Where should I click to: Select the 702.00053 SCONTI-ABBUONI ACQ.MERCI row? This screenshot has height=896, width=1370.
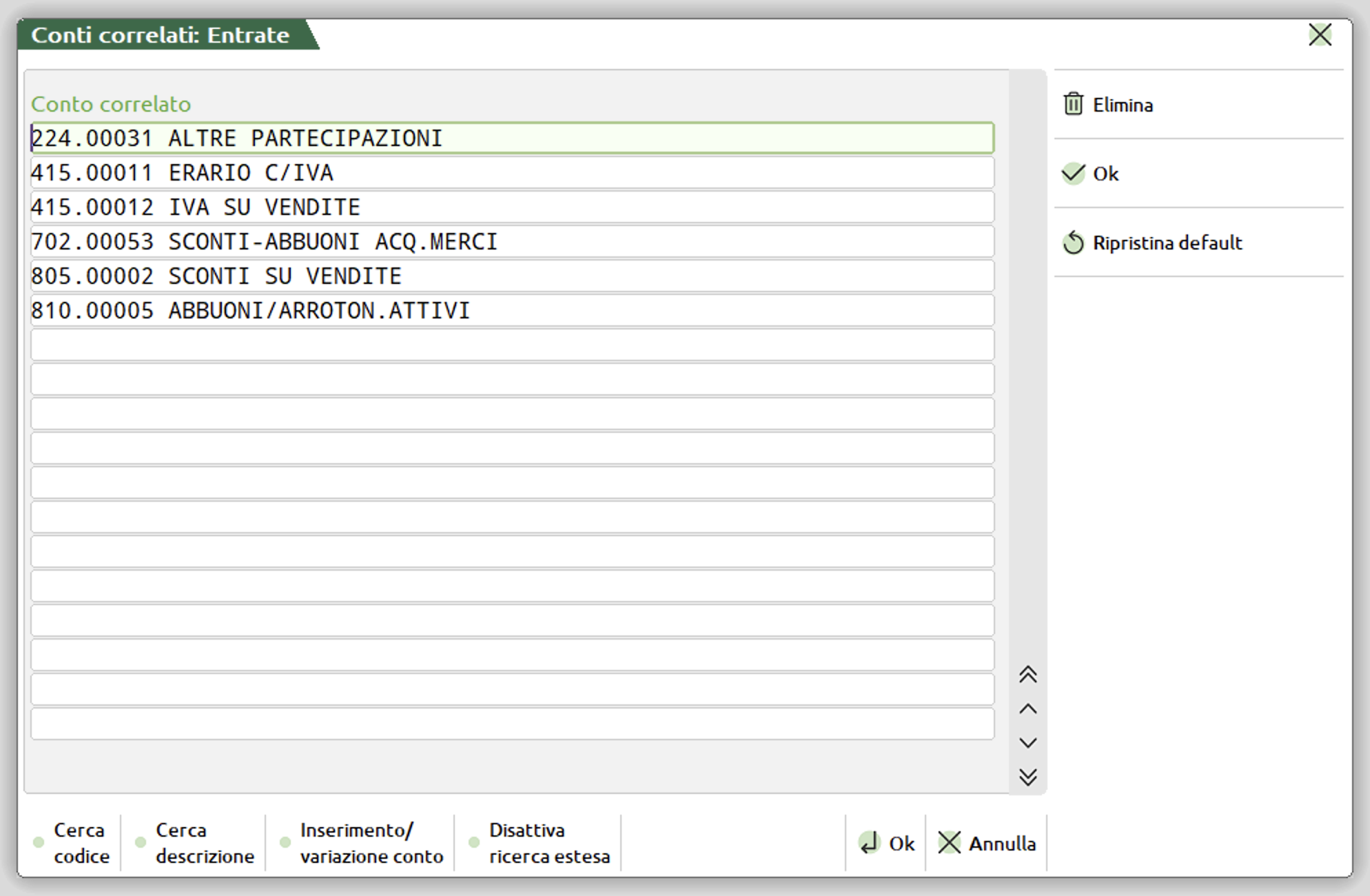pos(511,241)
